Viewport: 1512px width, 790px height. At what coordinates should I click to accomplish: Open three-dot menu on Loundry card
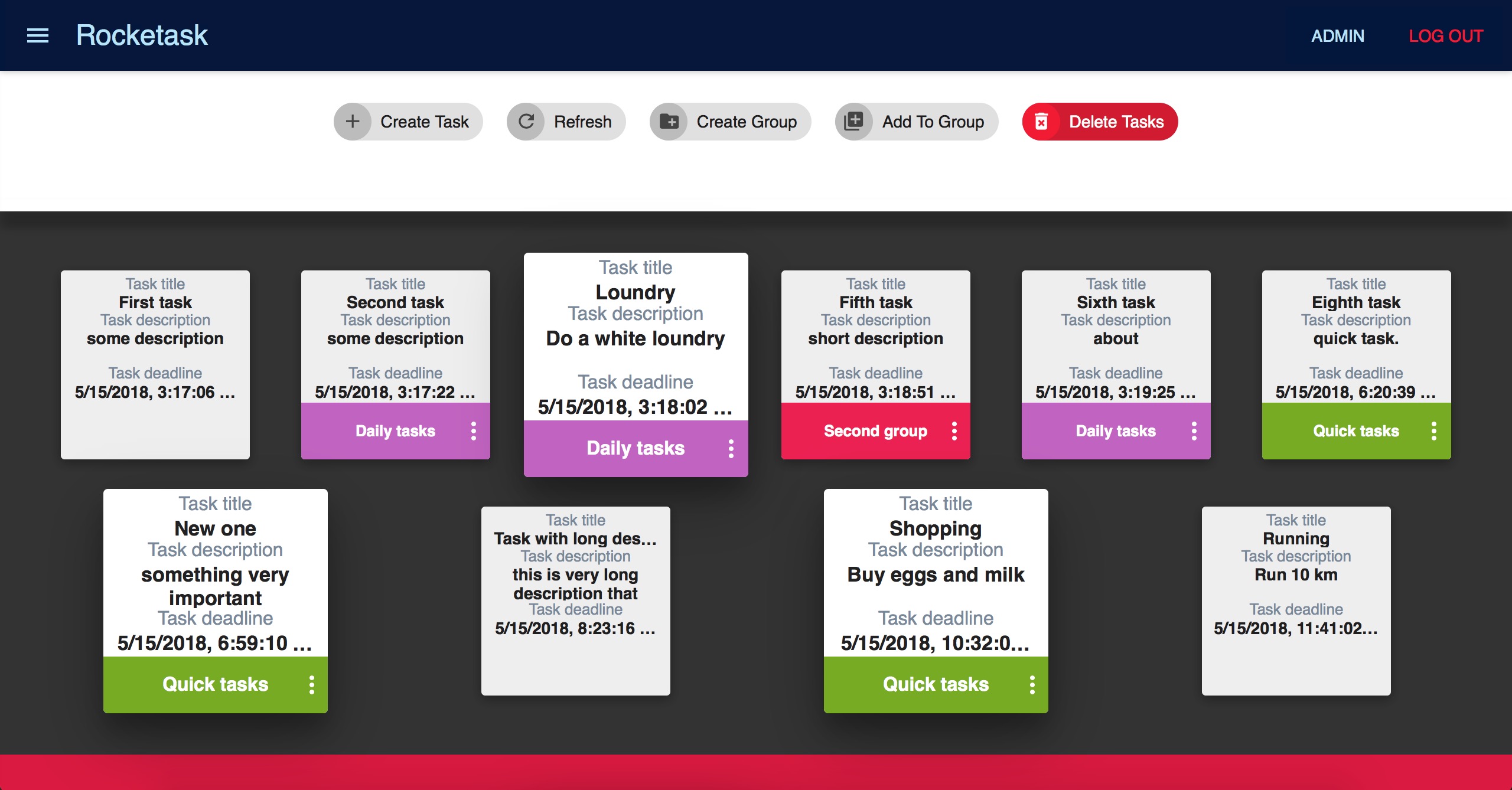coord(731,449)
